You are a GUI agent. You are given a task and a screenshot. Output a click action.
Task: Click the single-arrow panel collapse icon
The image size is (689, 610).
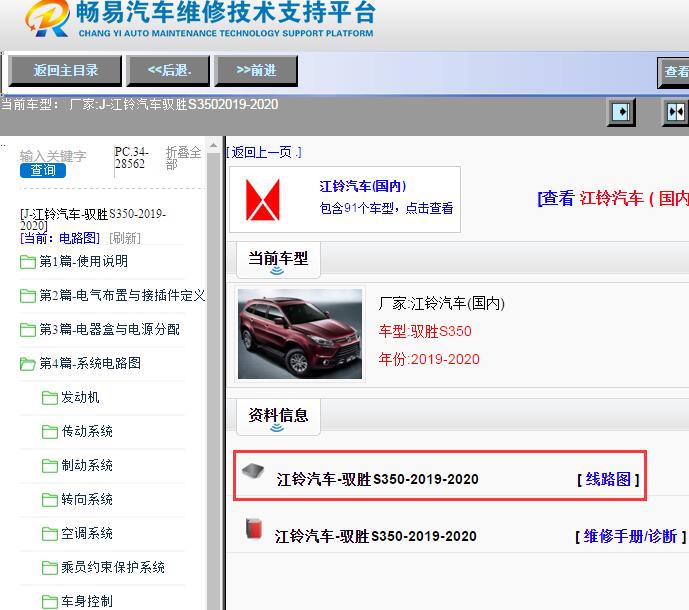(x=621, y=111)
